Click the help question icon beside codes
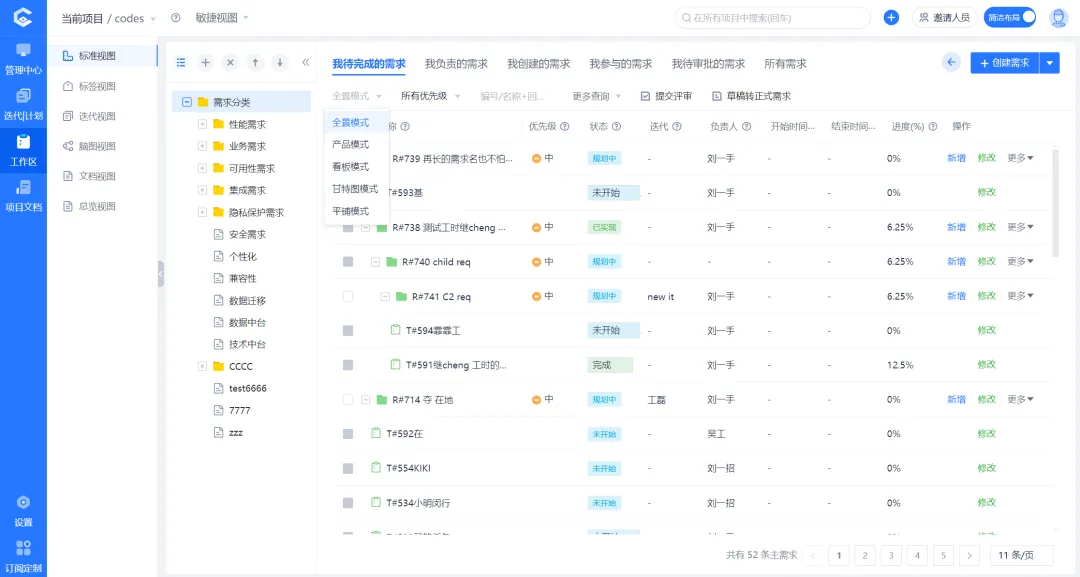The width and height of the screenshot is (1080, 577). click(176, 18)
